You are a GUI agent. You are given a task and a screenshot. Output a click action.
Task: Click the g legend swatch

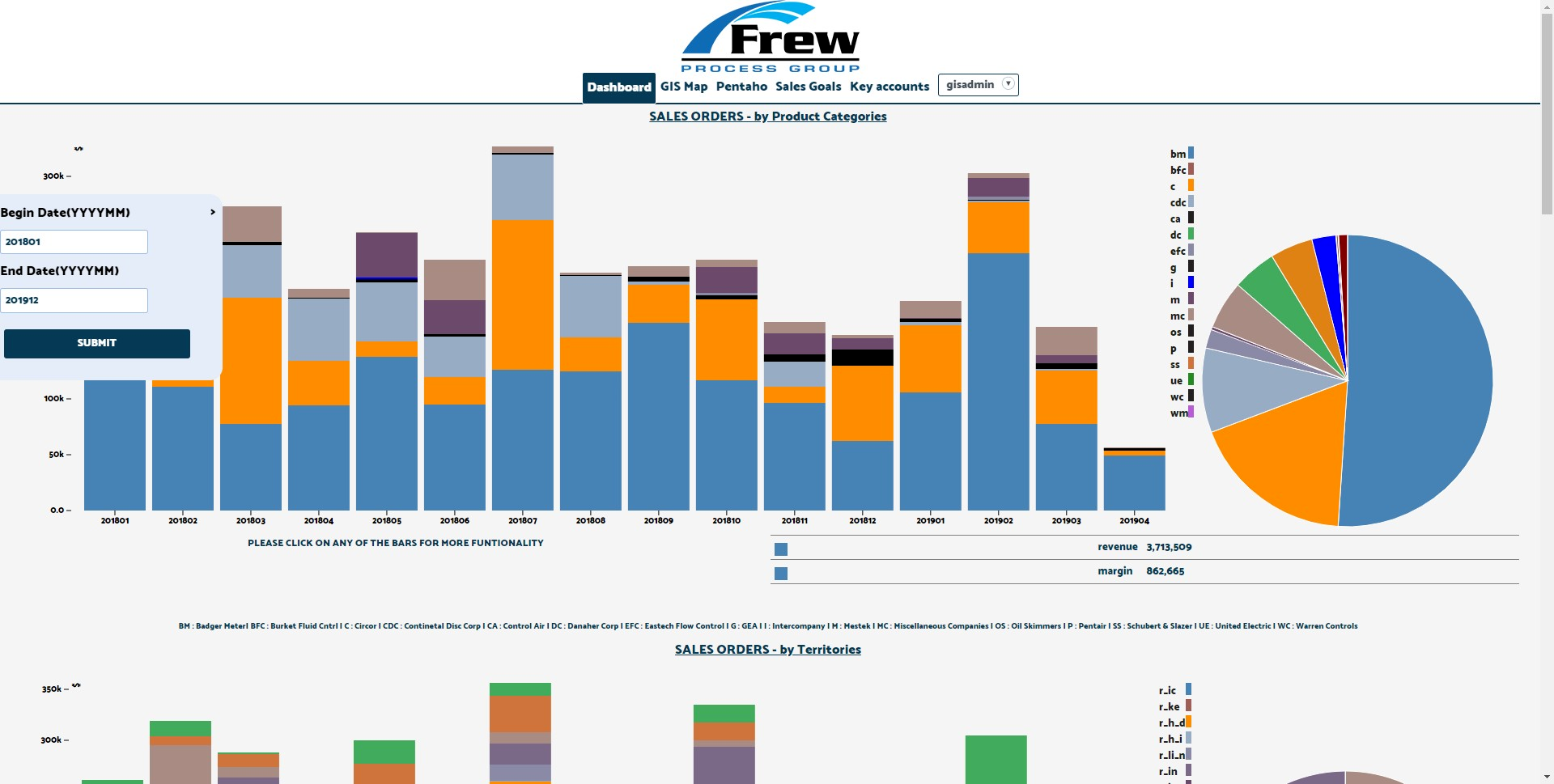1191,266
